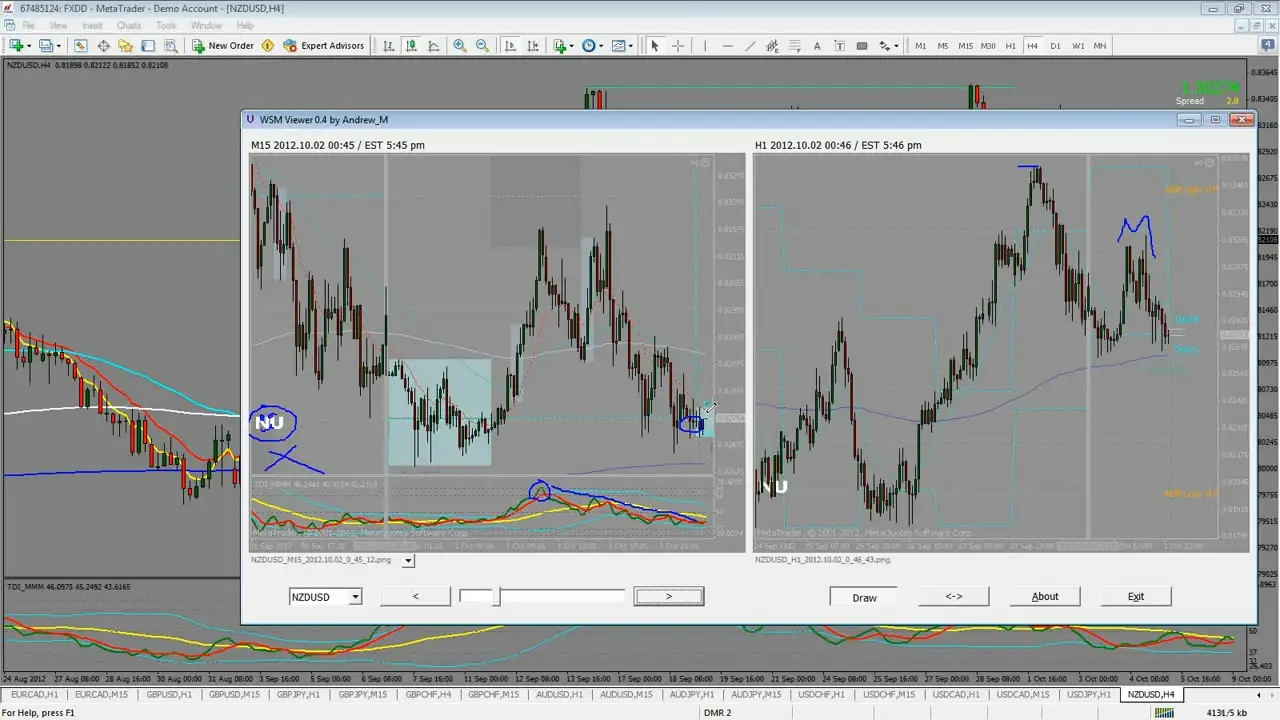1280x720 pixels.
Task: Click the yellow MetaEditor icon
Action: [x=268, y=46]
